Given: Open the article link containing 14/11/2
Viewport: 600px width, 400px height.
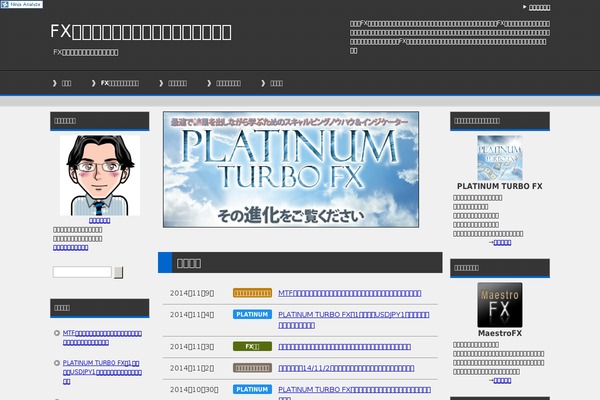Looking at the screenshot, I should (346, 368).
